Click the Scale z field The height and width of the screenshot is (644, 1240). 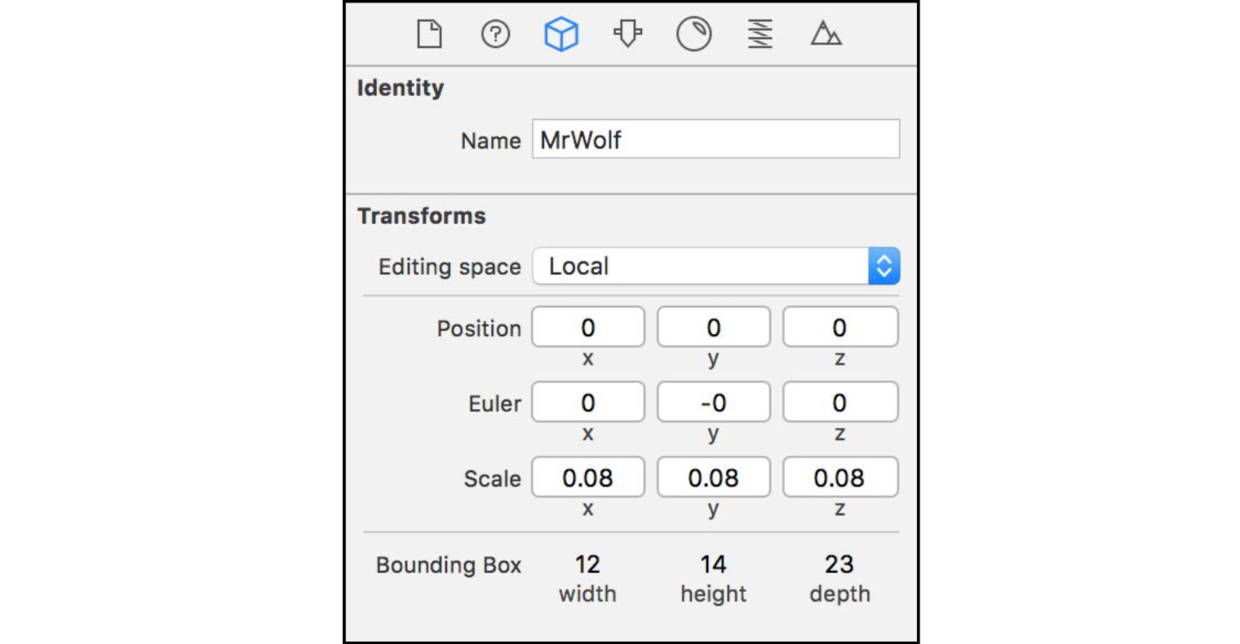coord(840,478)
